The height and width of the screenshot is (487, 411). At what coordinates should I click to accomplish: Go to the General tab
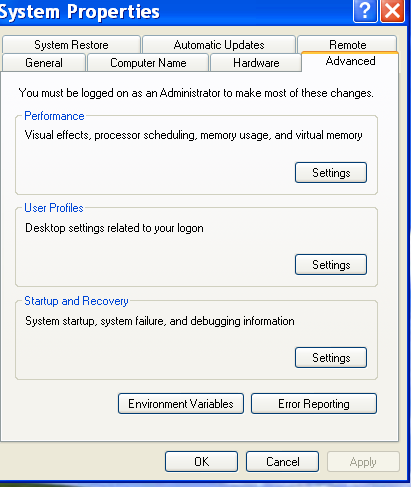[x=44, y=63]
